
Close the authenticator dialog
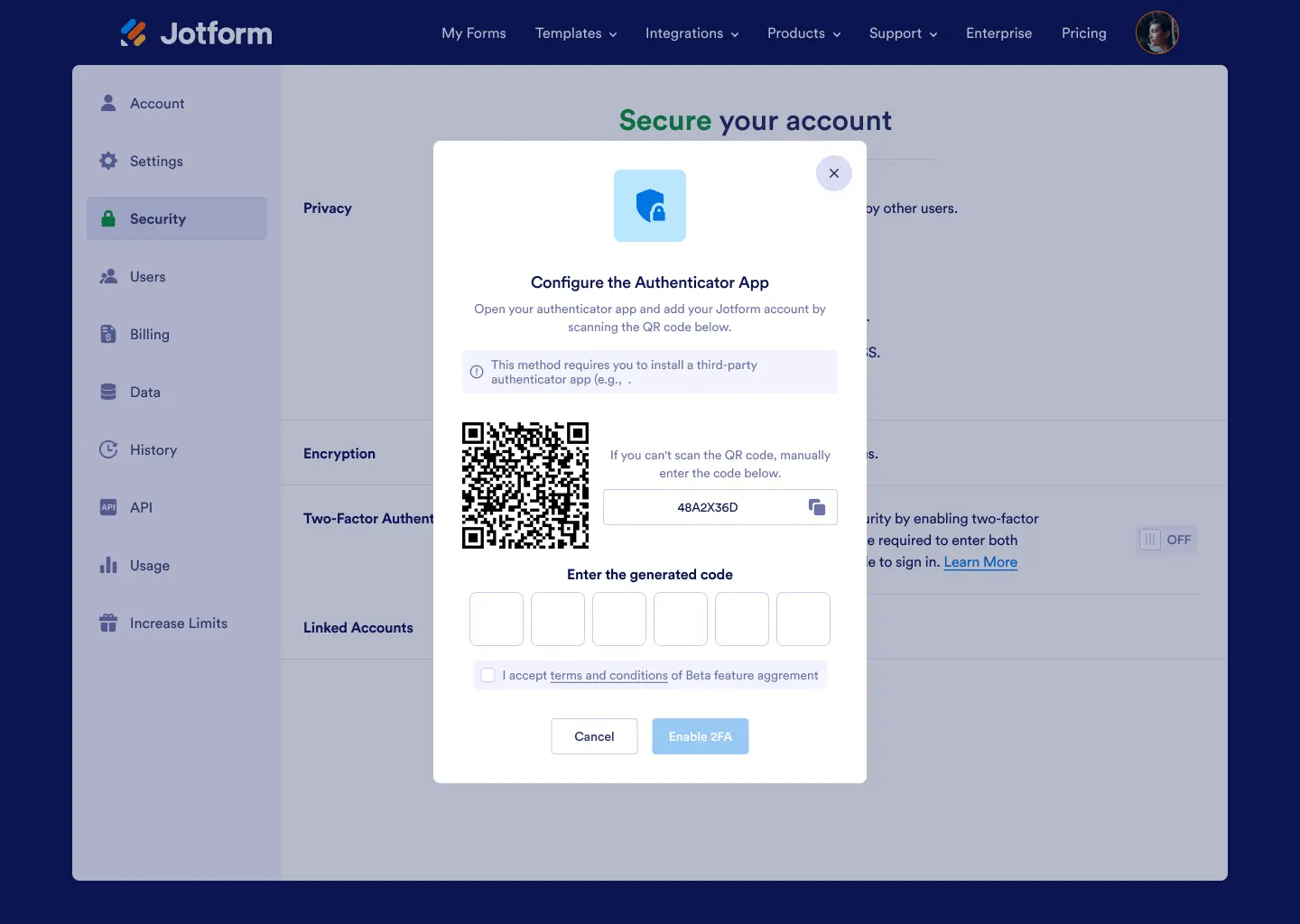click(x=834, y=173)
